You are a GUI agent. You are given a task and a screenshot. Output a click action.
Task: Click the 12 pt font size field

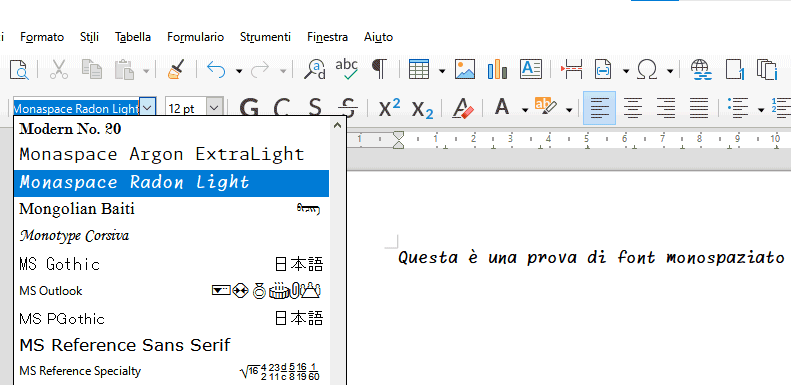tap(186, 108)
